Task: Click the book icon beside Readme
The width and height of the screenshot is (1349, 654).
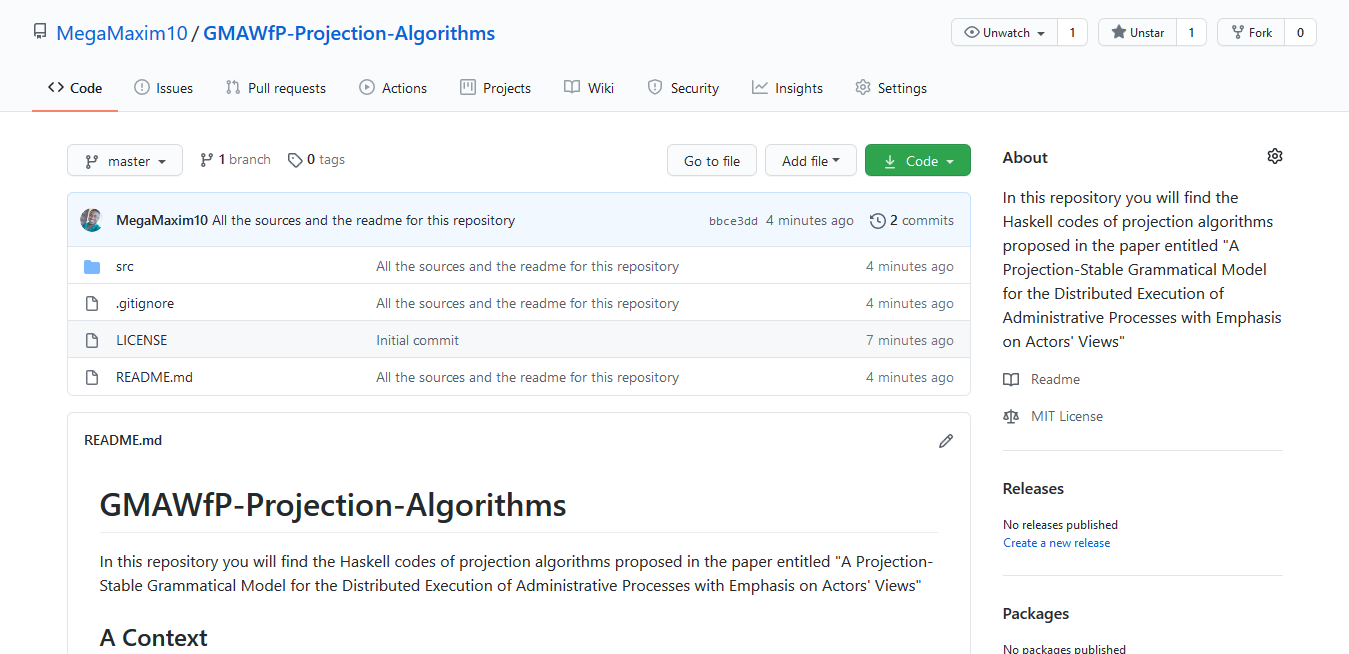Action: 1011,379
